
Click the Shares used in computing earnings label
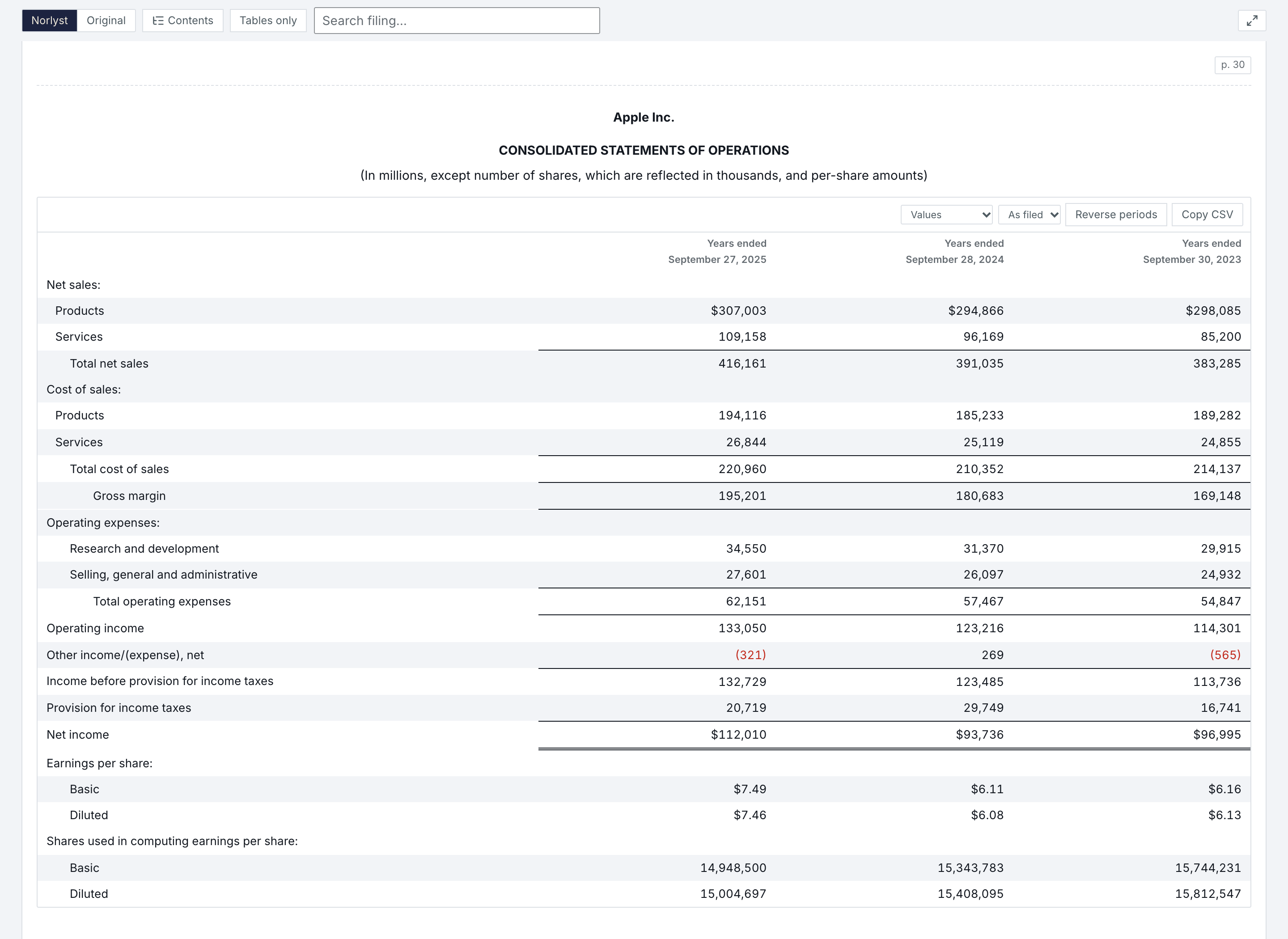click(x=172, y=842)
